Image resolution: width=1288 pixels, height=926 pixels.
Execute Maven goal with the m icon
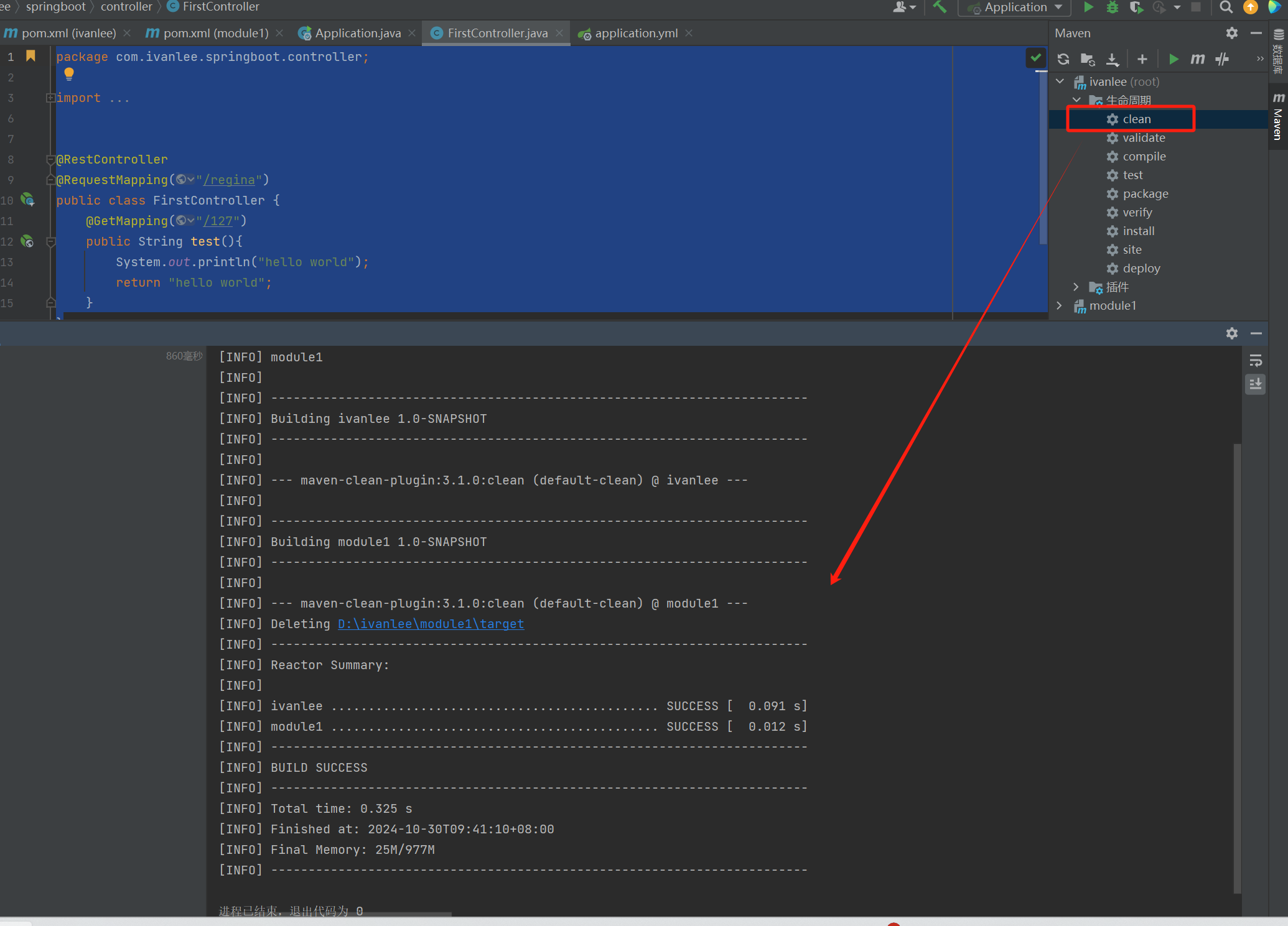[1198, 59]
